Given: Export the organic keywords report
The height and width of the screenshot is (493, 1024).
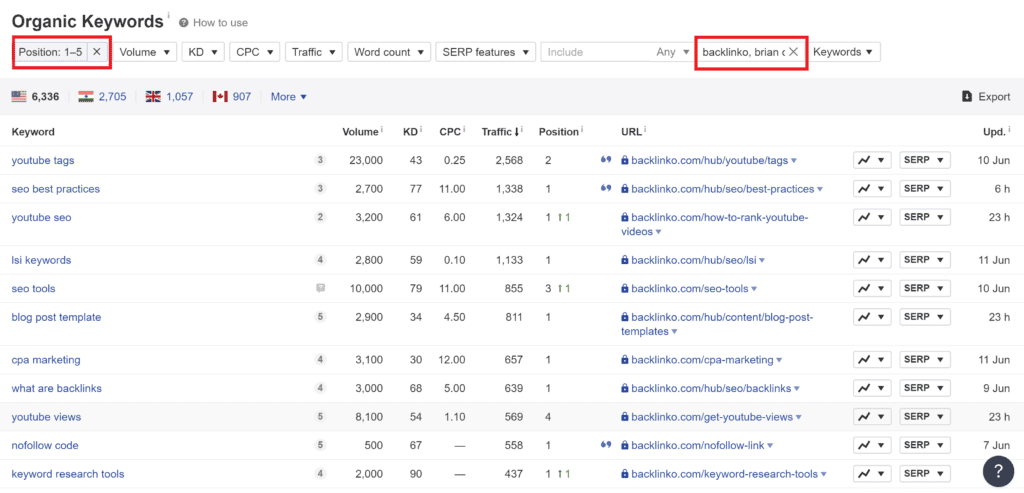Looking at the screenshot, I should [986, 97].
